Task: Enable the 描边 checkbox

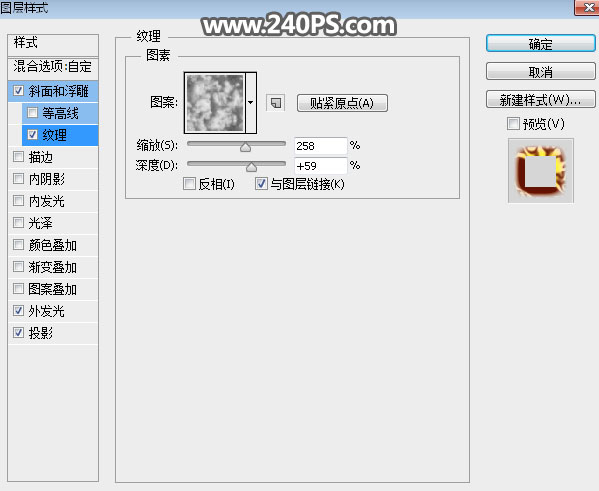Action: pos(18,157)
